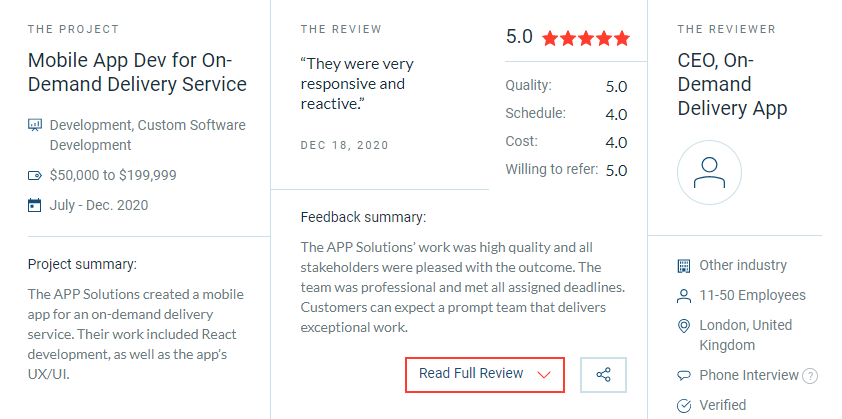
Task: Click the speech bubble Phone Interview icon
Action: point(684,375)
